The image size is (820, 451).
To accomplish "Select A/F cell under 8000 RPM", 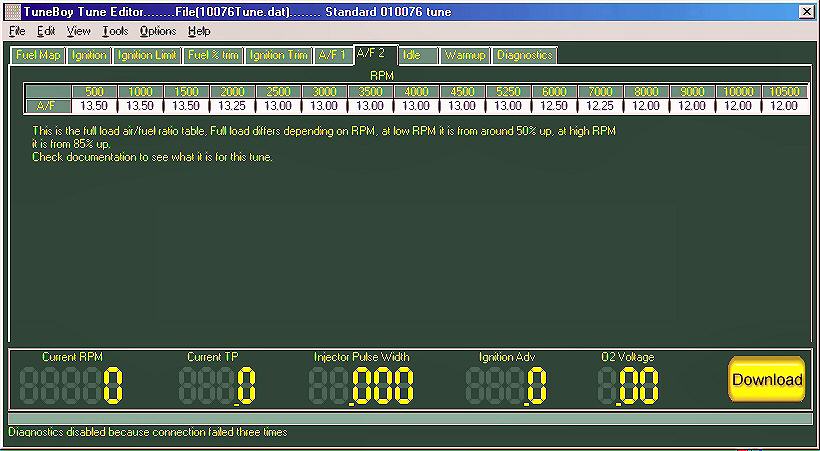I will coord(646,106).
